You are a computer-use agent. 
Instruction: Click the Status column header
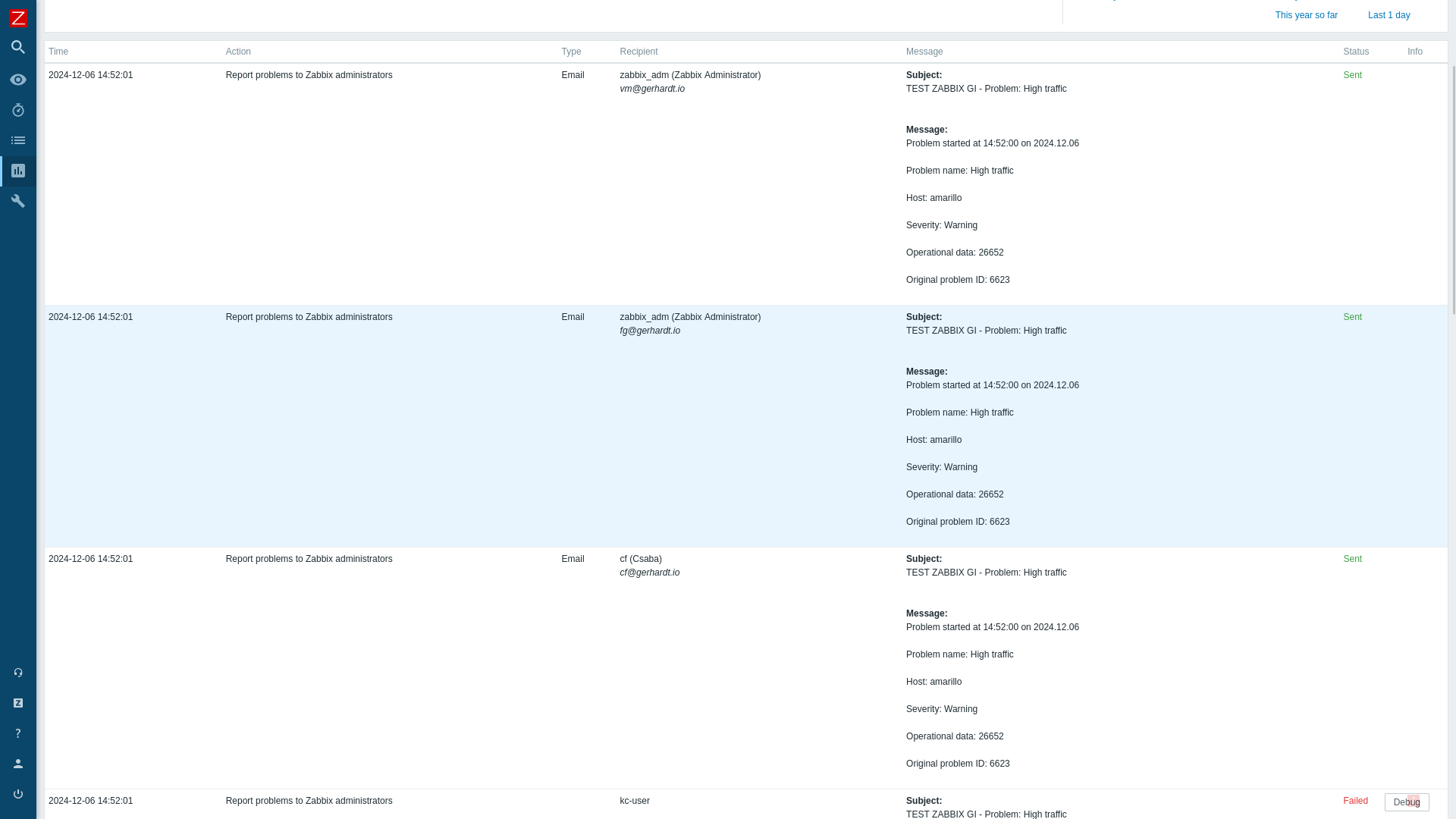(x=1356, y=52)
